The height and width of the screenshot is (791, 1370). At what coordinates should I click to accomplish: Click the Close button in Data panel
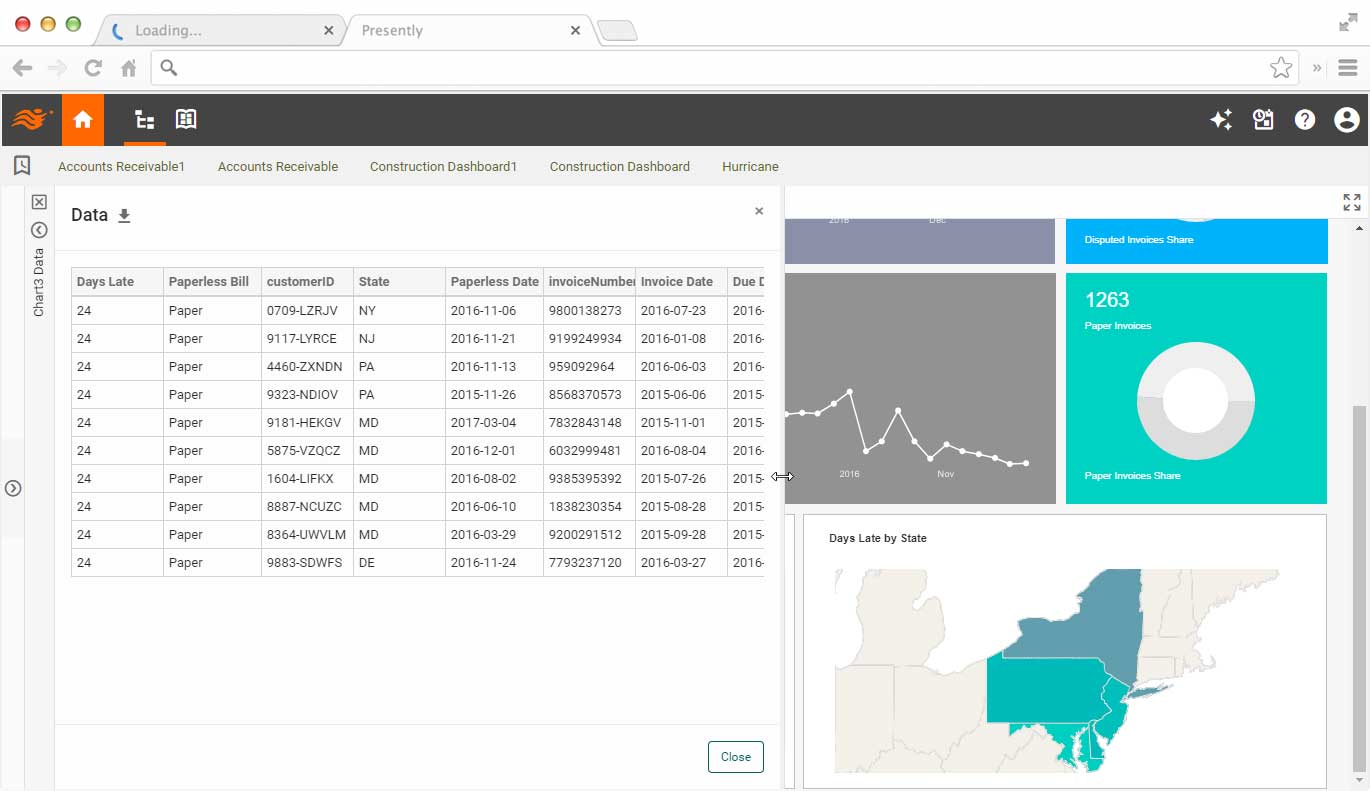pos(735,757)
